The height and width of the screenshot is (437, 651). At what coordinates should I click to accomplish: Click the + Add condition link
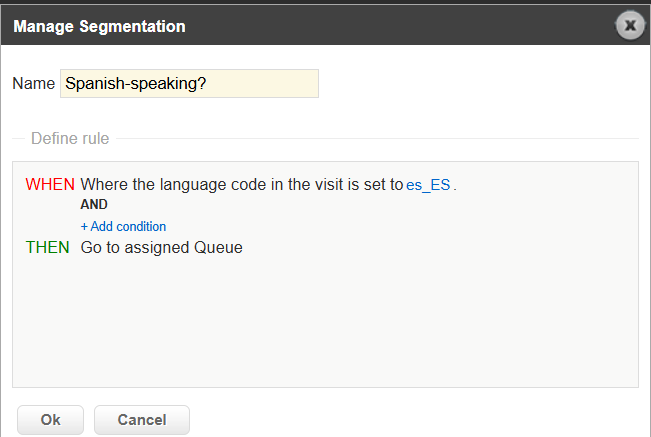(123, 227)
